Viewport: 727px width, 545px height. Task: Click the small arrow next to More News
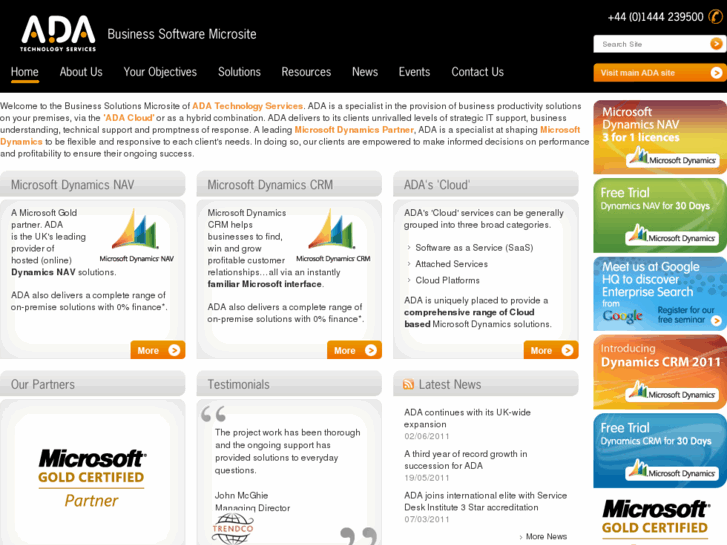click(522, 537)
